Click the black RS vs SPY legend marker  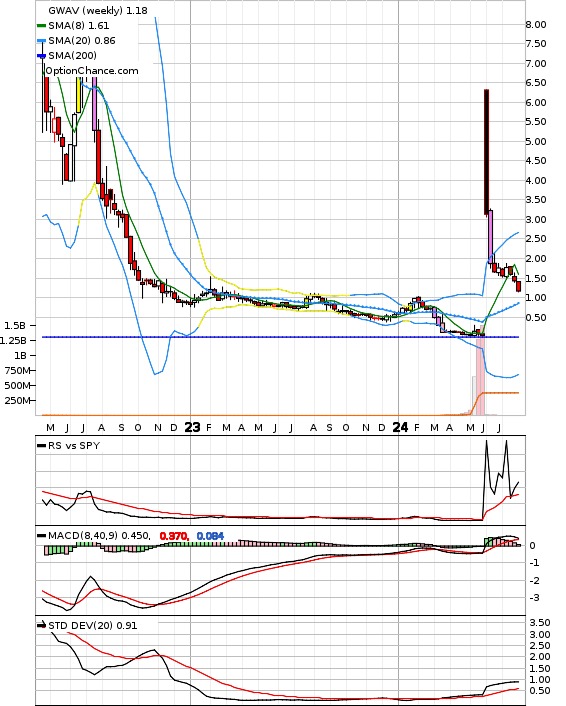[41, 446]
